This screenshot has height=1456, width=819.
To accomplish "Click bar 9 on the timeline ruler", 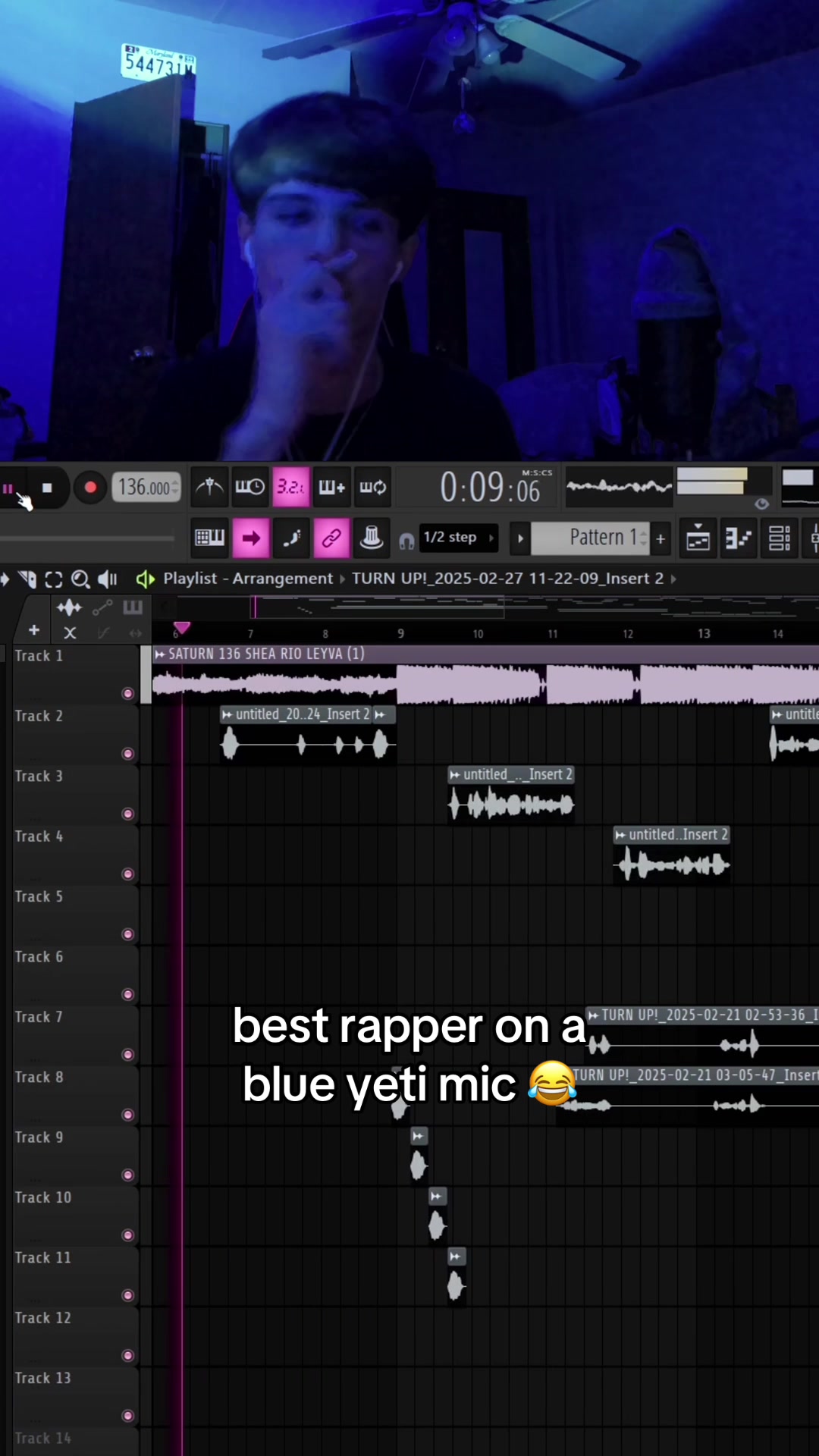I will 400,633.
